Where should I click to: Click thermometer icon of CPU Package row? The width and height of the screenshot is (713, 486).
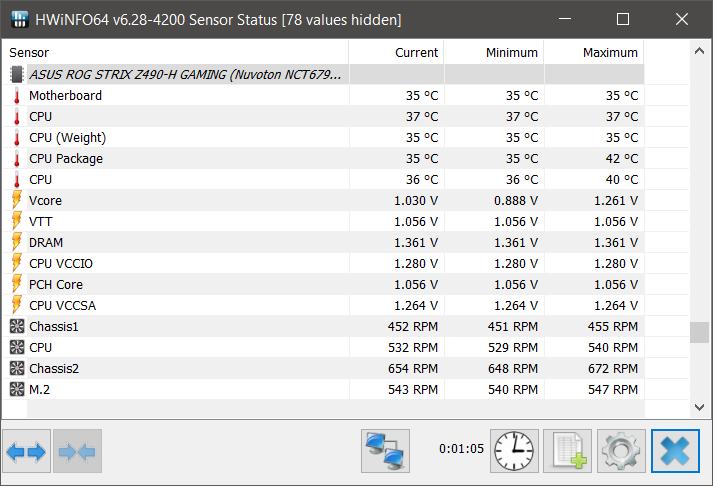pos(17,159)
